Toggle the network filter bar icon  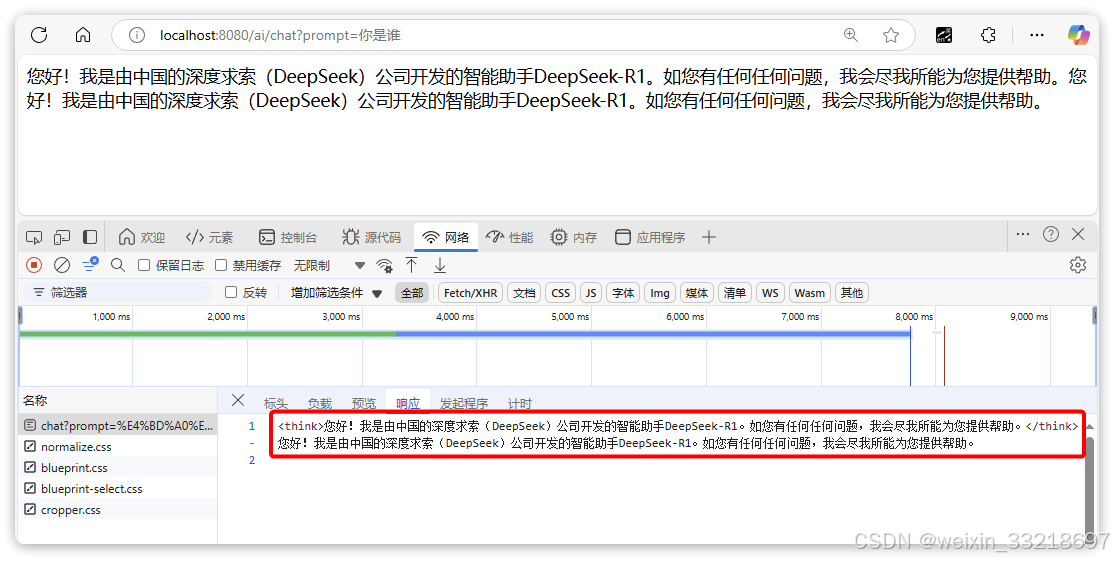pos(90,265)
